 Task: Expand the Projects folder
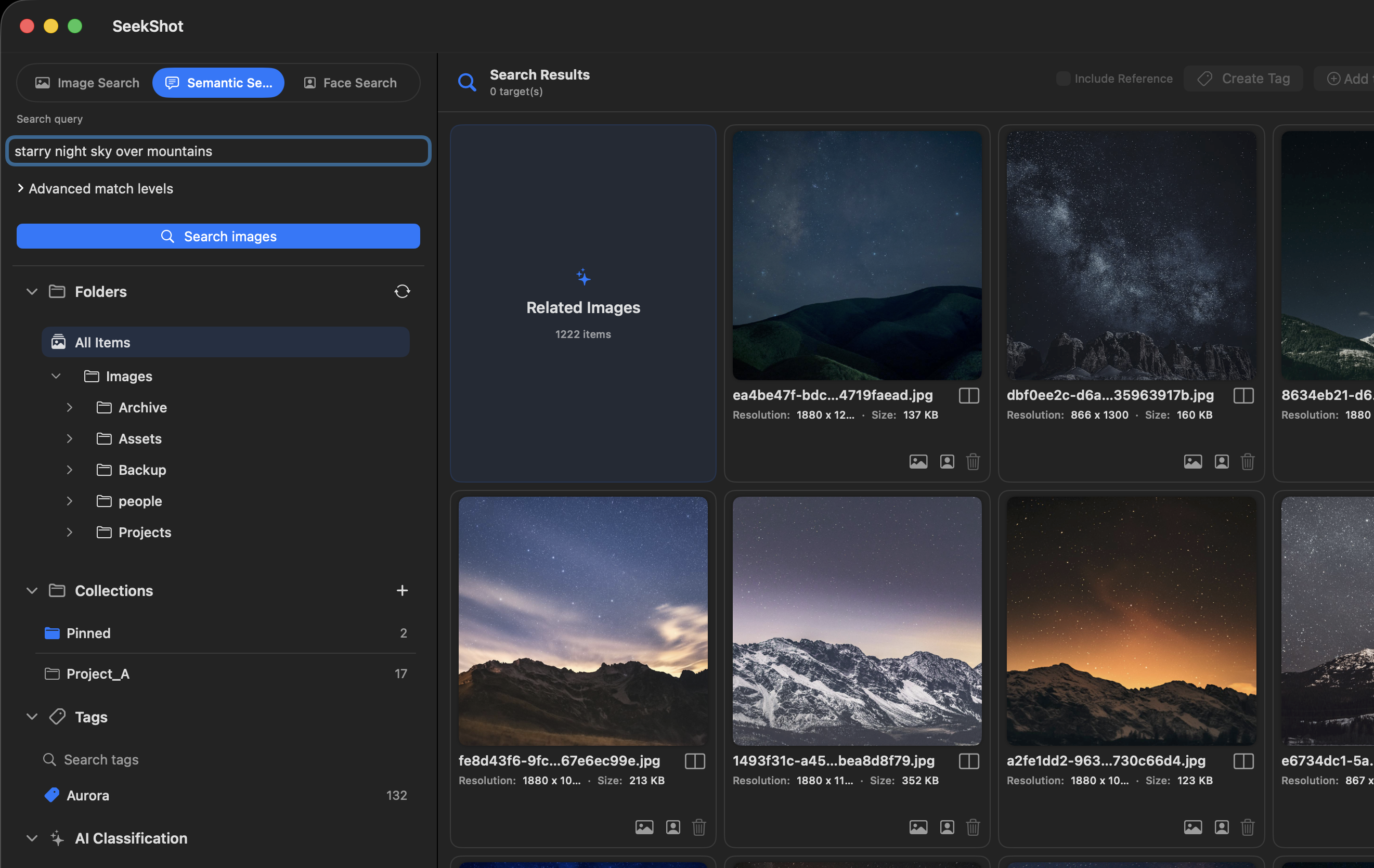(x=69, y=532)
